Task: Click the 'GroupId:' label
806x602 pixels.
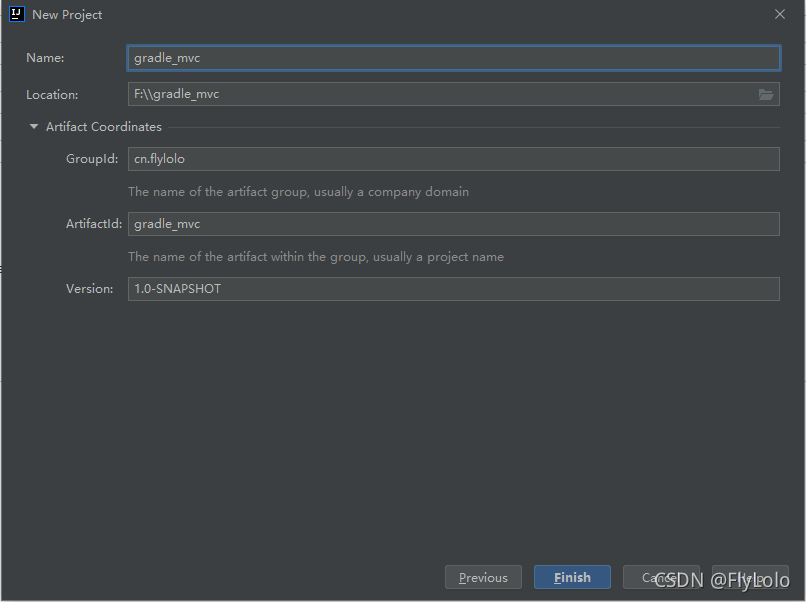Action: (92, 159)
